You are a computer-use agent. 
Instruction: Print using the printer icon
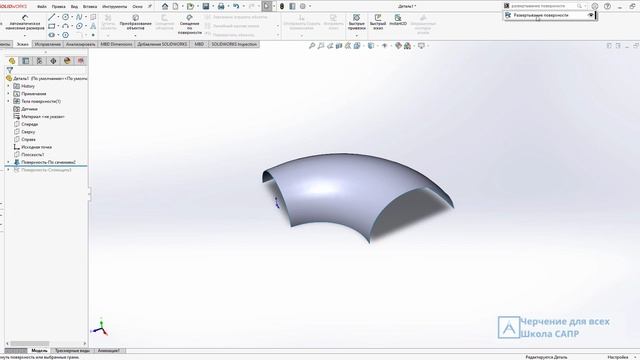click(x=221, y=6)
